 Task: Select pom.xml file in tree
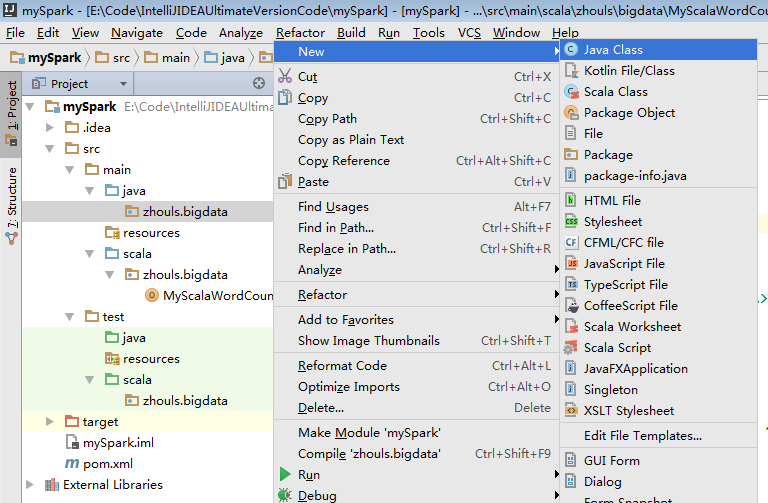point(99,464)
